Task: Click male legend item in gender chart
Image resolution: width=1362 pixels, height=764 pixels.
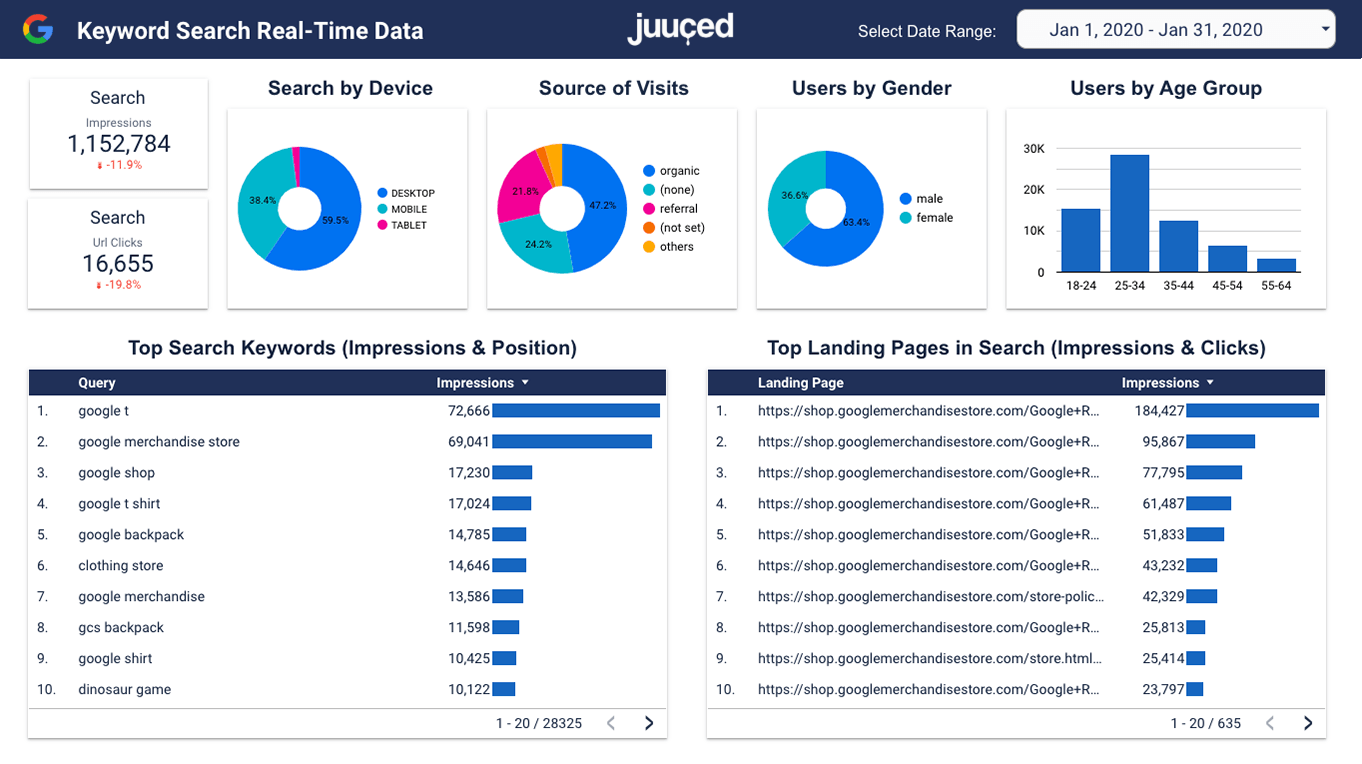Action: [x=921, y=199]
